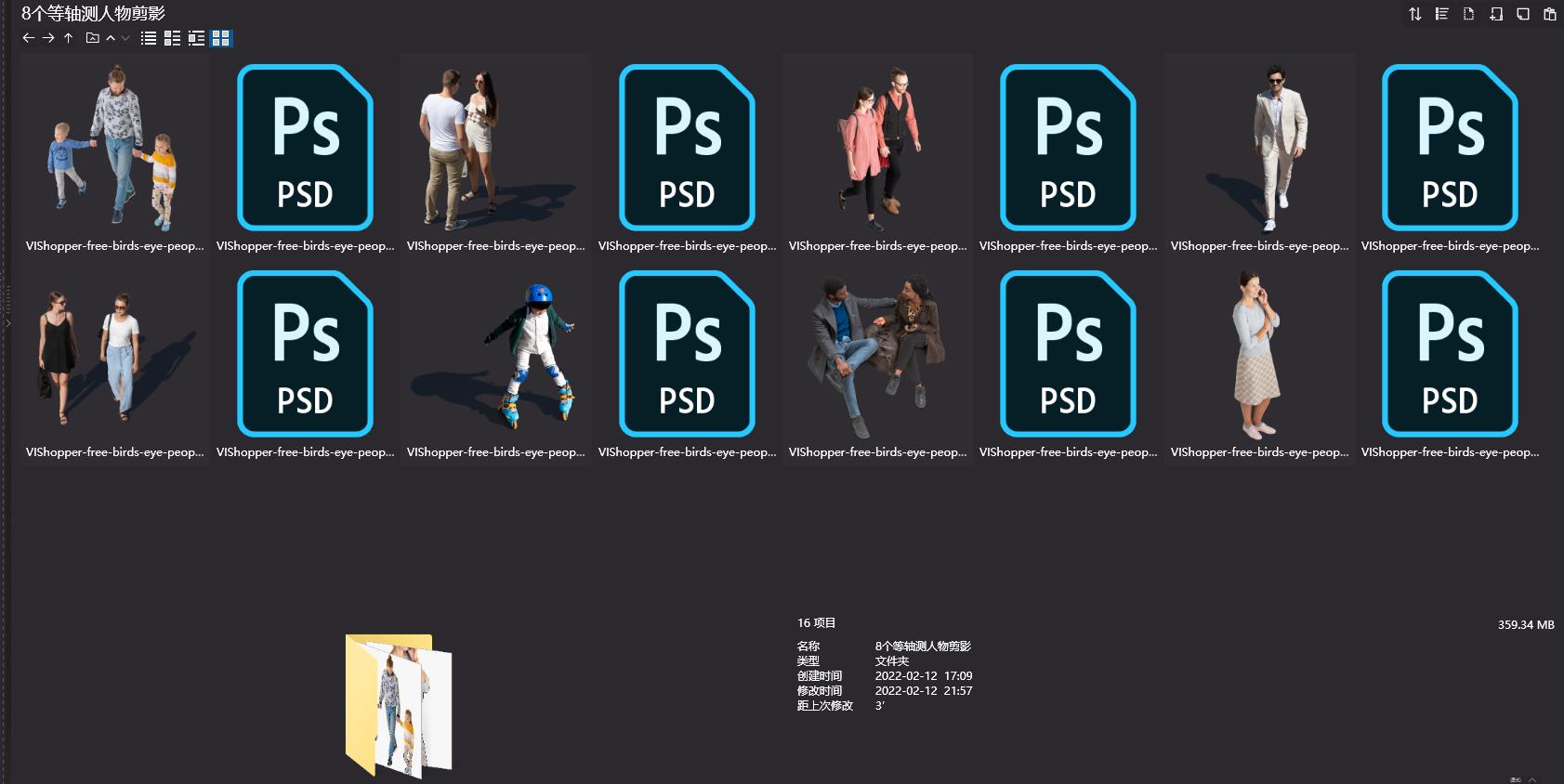Click the down chevron before the view buttons
The image size is (1564, 784).
coord(125,38)
